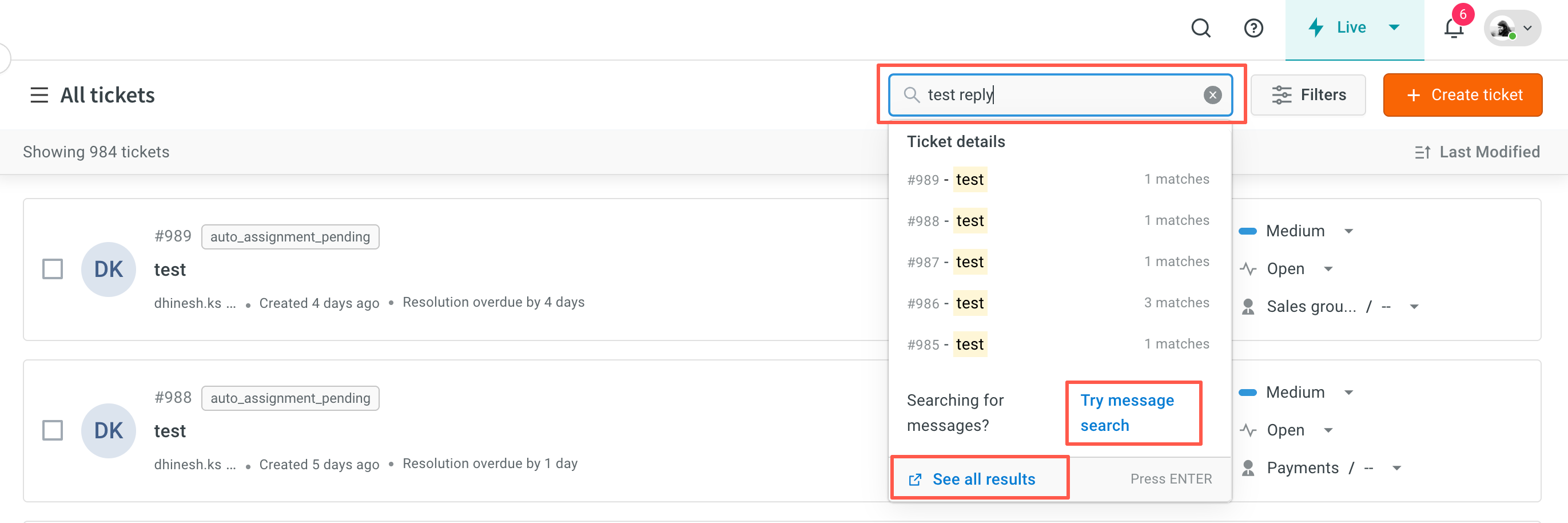Open the help question mark icon
This screenshot has width=1568, height=523.
[x=1253, y=28]
